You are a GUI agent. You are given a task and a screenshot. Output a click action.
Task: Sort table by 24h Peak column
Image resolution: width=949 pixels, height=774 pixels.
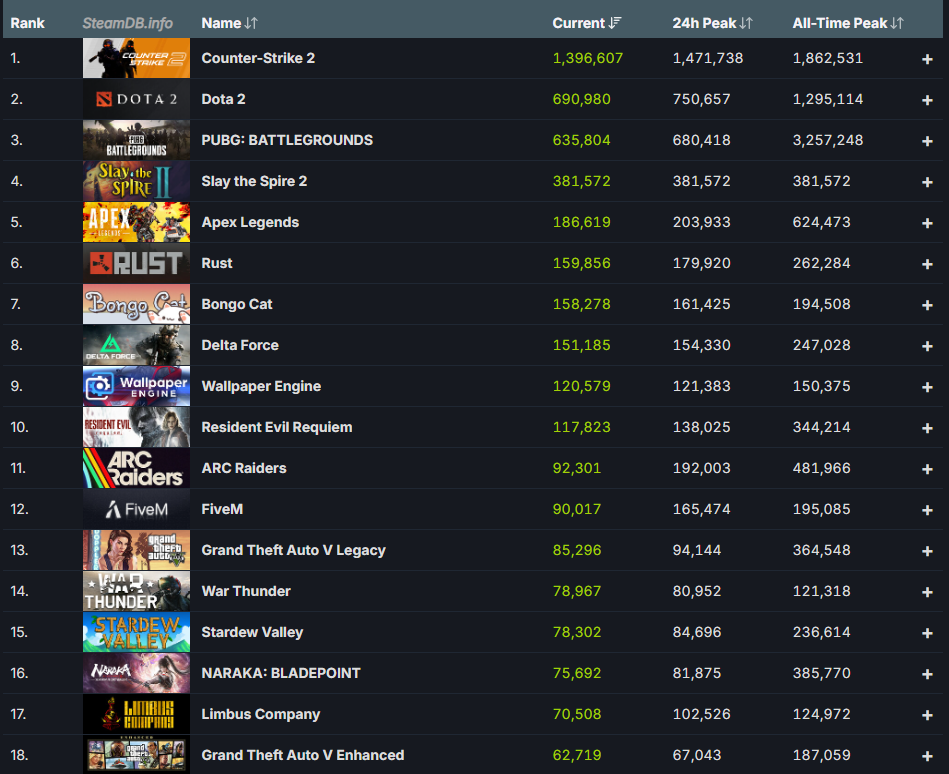(x=712, y=23)
